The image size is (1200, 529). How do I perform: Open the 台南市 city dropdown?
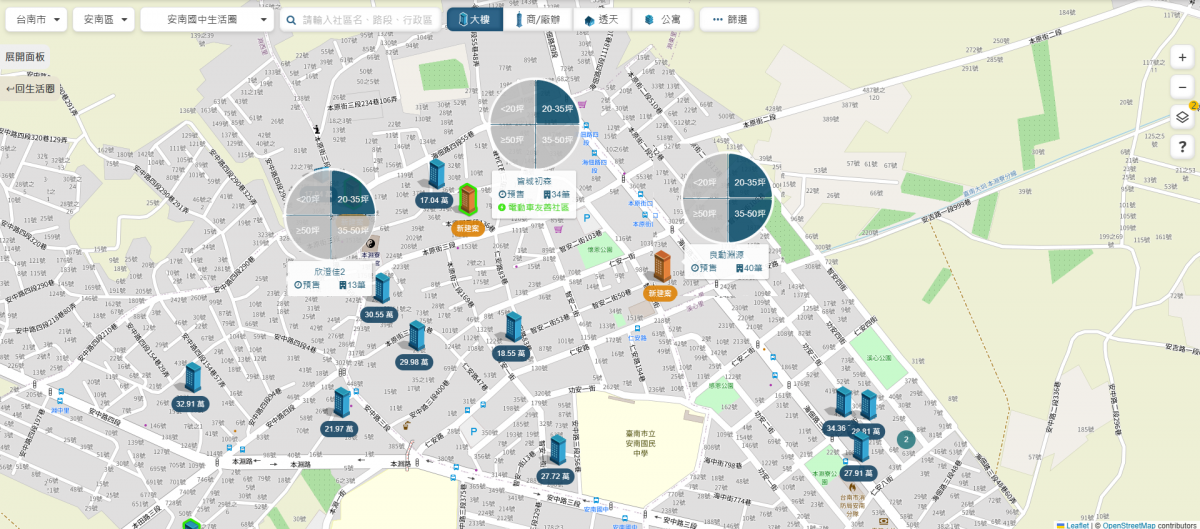click(x=35, y=20)
